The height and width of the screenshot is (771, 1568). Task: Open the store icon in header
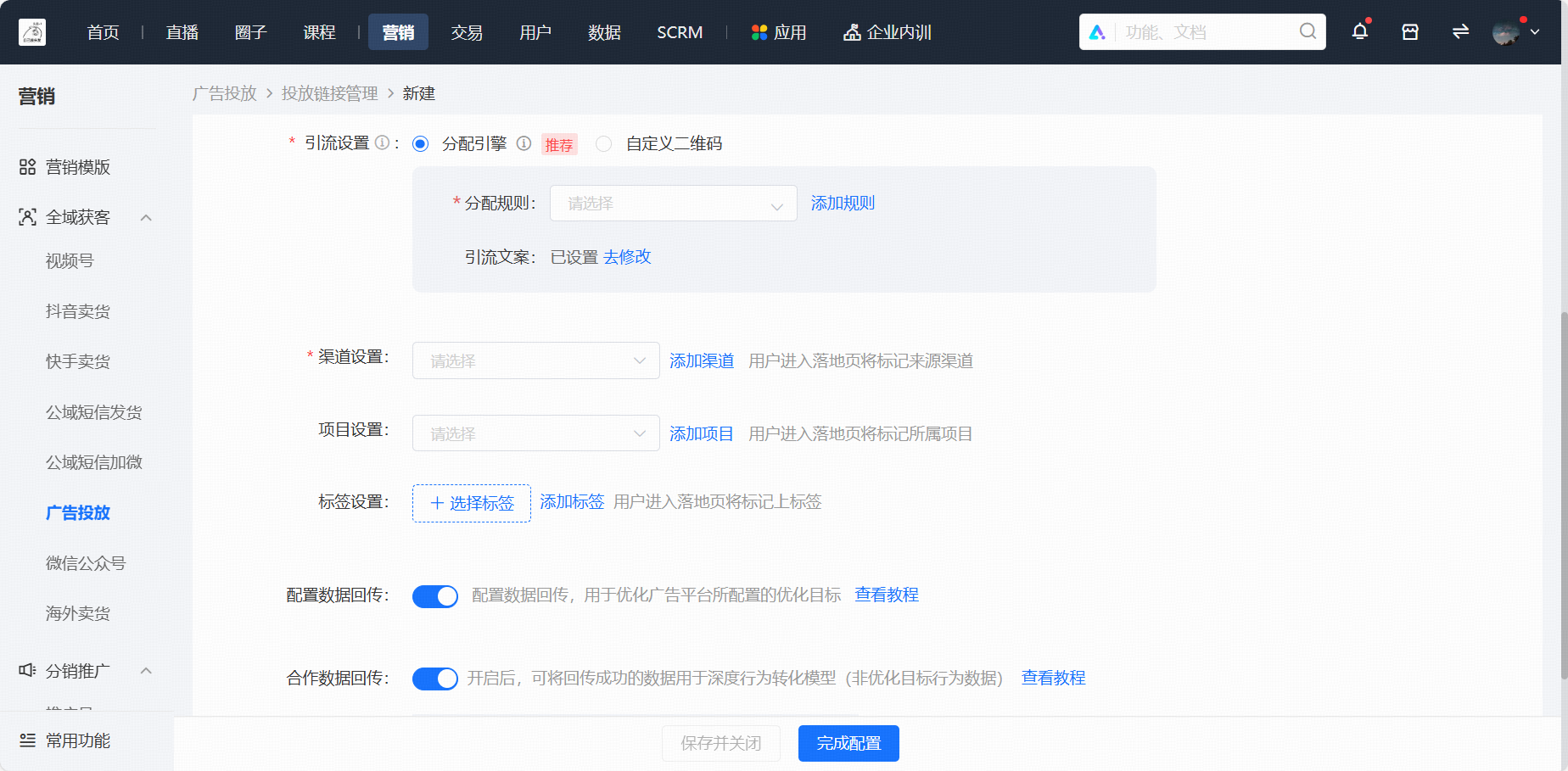pos(1410,31)
